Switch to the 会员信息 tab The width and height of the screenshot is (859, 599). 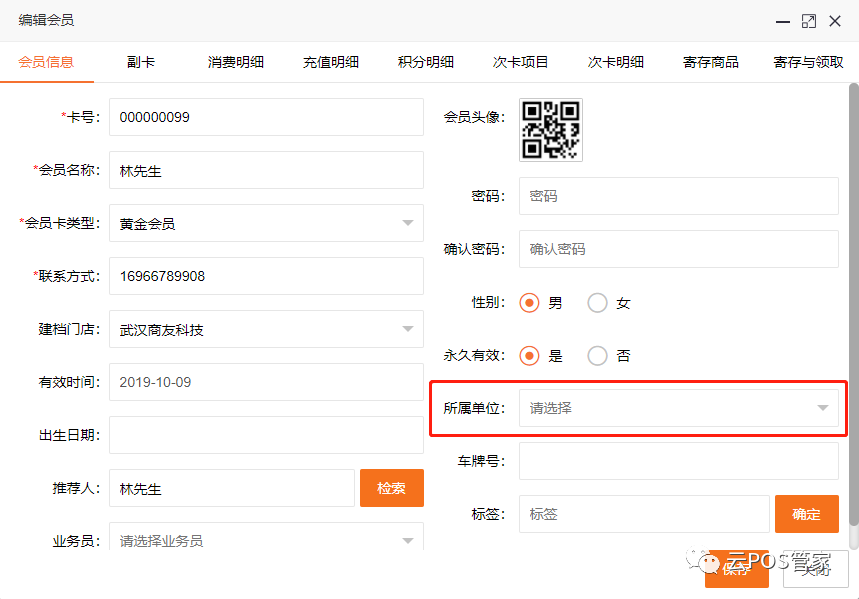pos(46,62)
